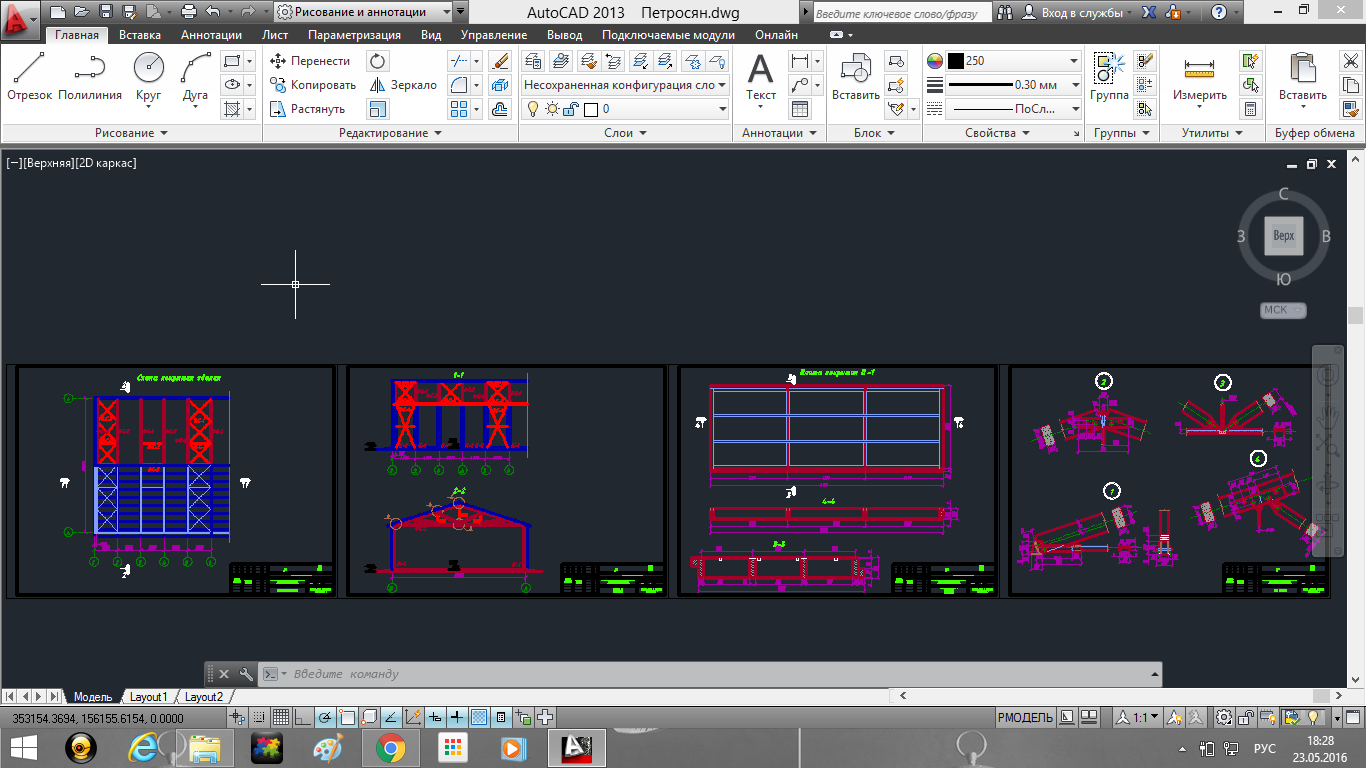Click the Вставить block insert icon

point(856,77)
